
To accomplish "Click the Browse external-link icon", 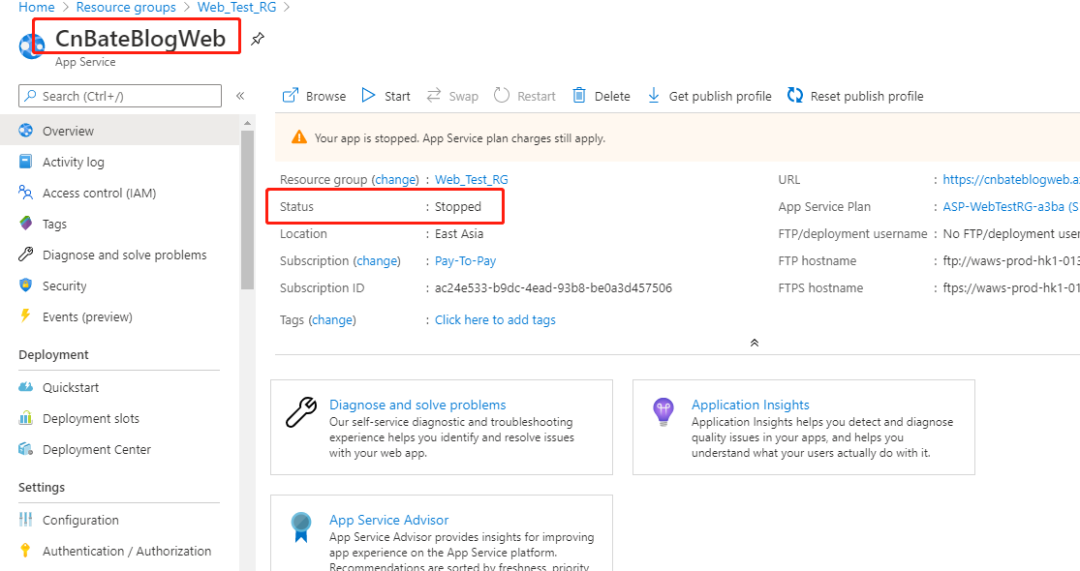I will point(291,95).
